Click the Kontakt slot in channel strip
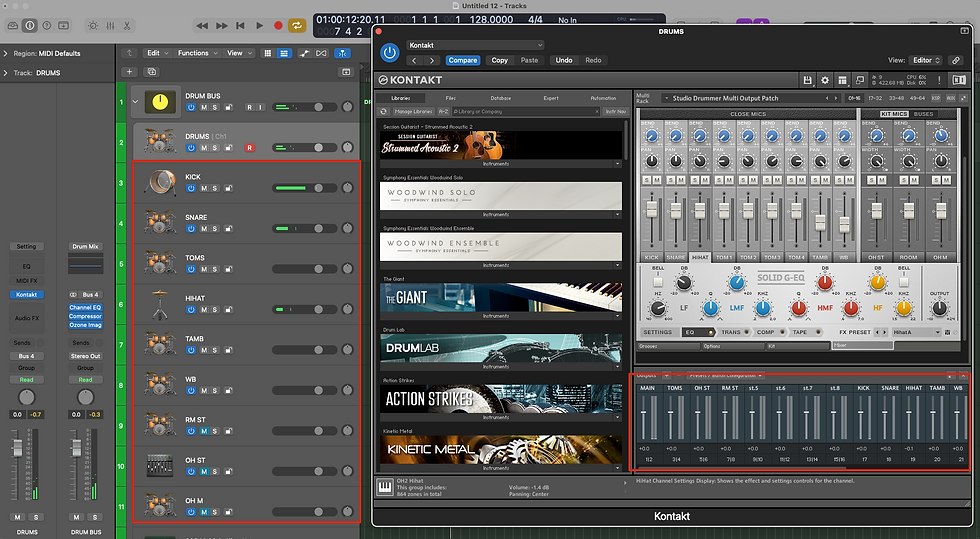 [x=26, y=295]
